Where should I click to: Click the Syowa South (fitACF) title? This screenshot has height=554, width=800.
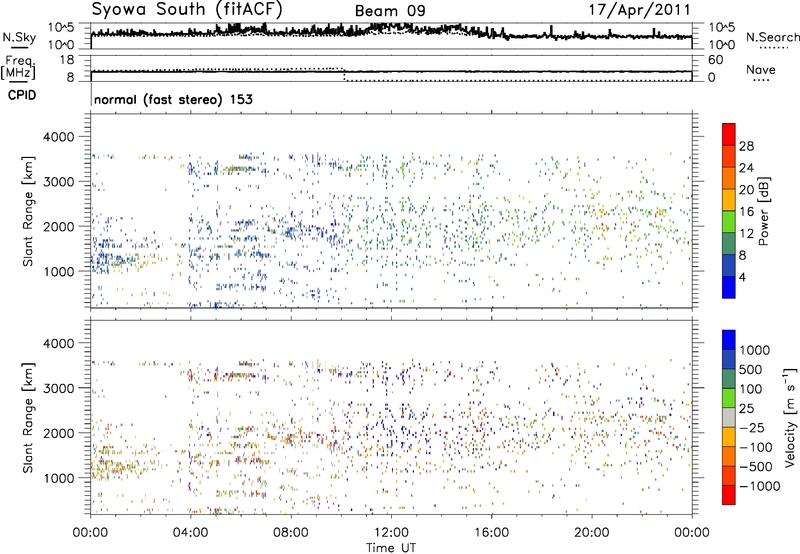coord(187,9)
